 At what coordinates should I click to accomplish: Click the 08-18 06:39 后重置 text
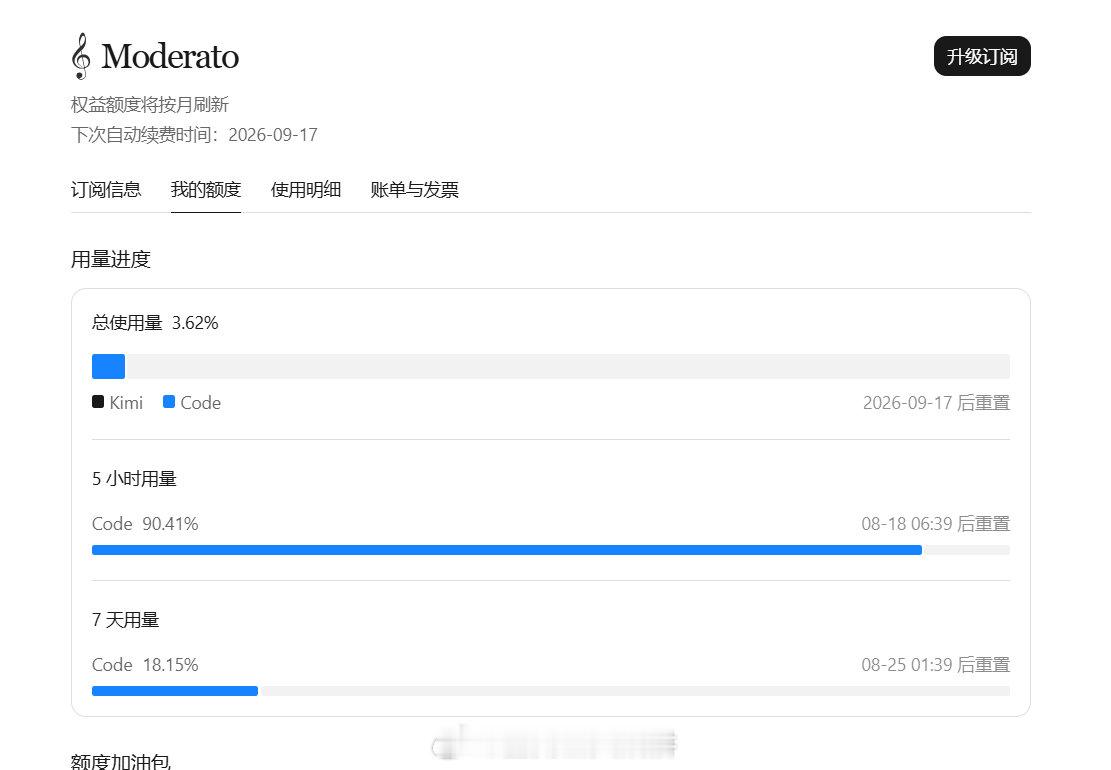935,523
